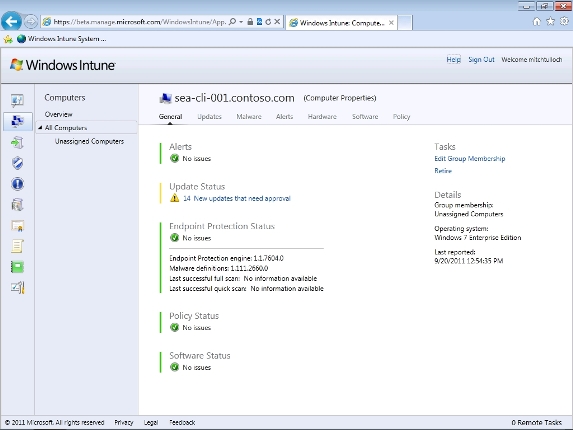Screen dimensions: 573x430
Task: Click the green check icon under Endpoint Protection Status
Action: (x=175, y=238)
